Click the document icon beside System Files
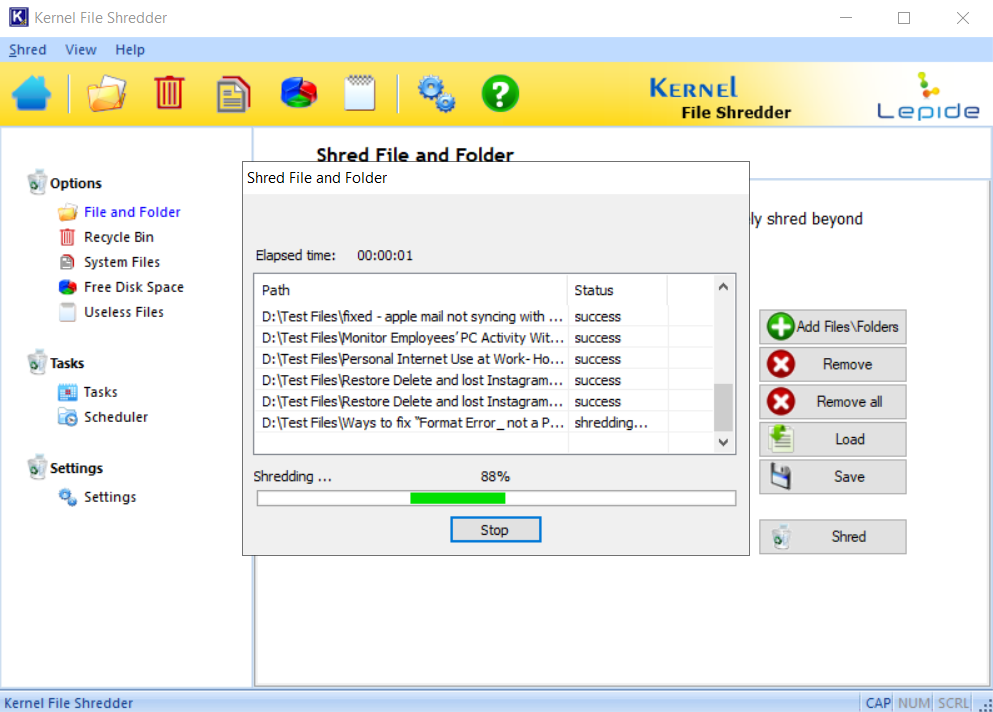Image resolution: width=993 pixels, height=712 pixels. [67, 262]
